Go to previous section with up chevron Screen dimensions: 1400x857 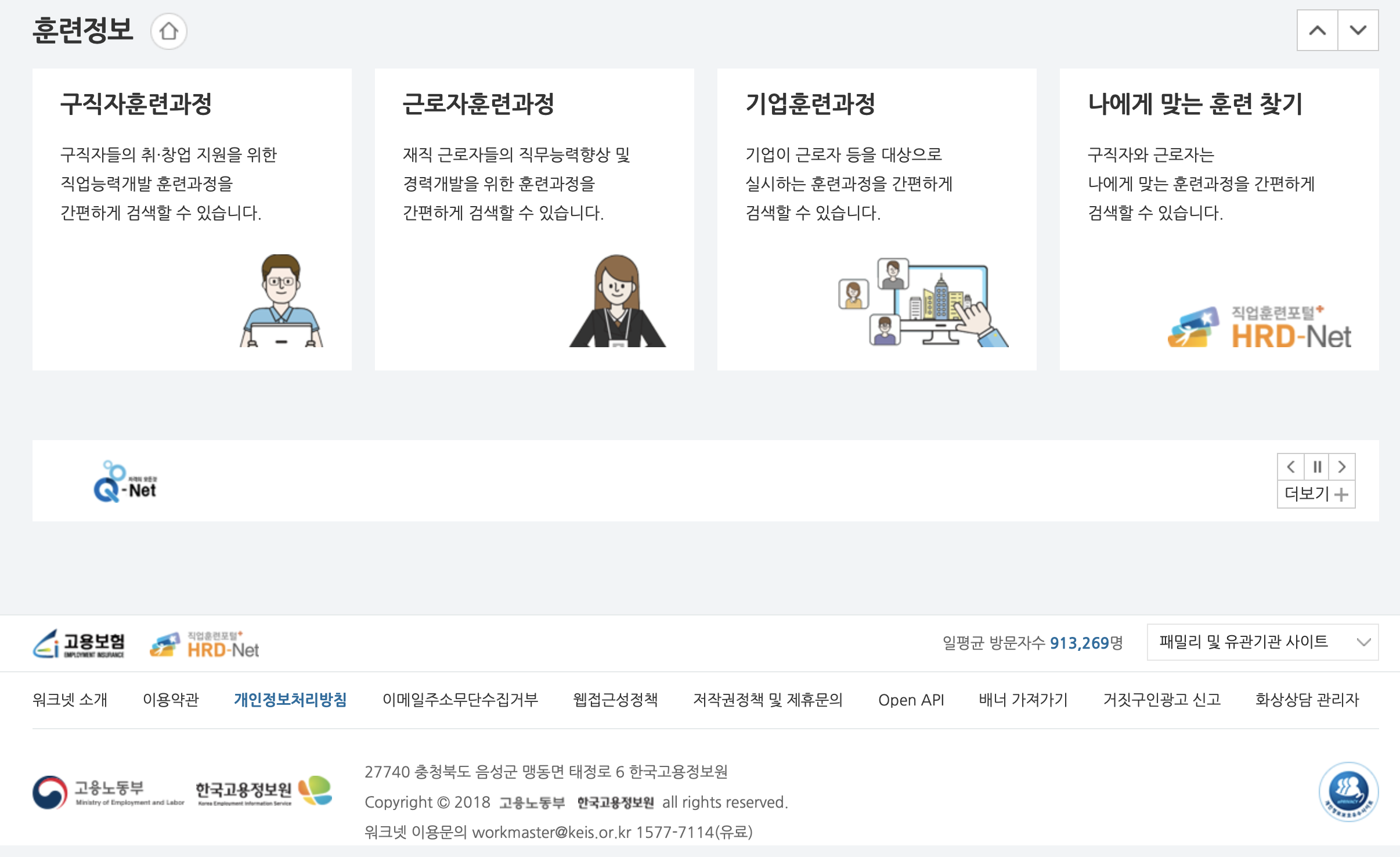coord(1317,30)
